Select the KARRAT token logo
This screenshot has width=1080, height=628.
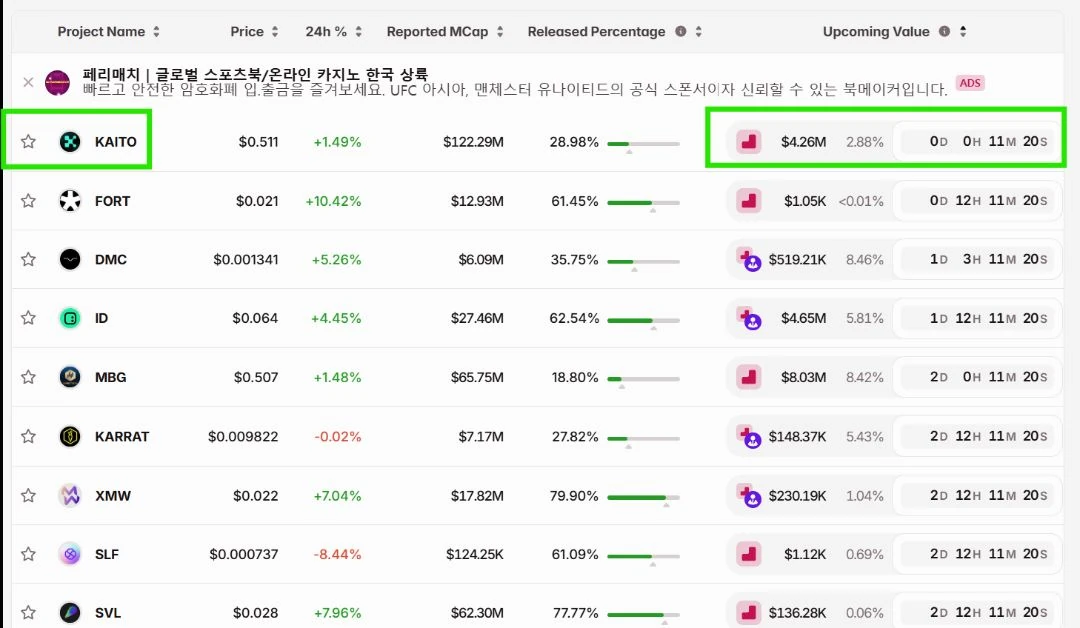point(70,437)
